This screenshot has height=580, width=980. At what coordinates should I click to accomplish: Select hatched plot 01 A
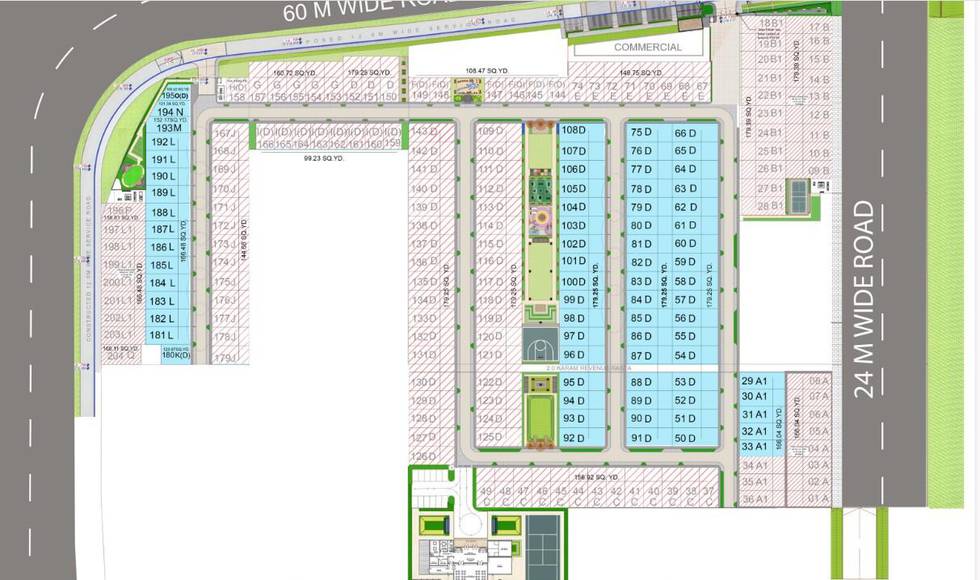point(810,499)
